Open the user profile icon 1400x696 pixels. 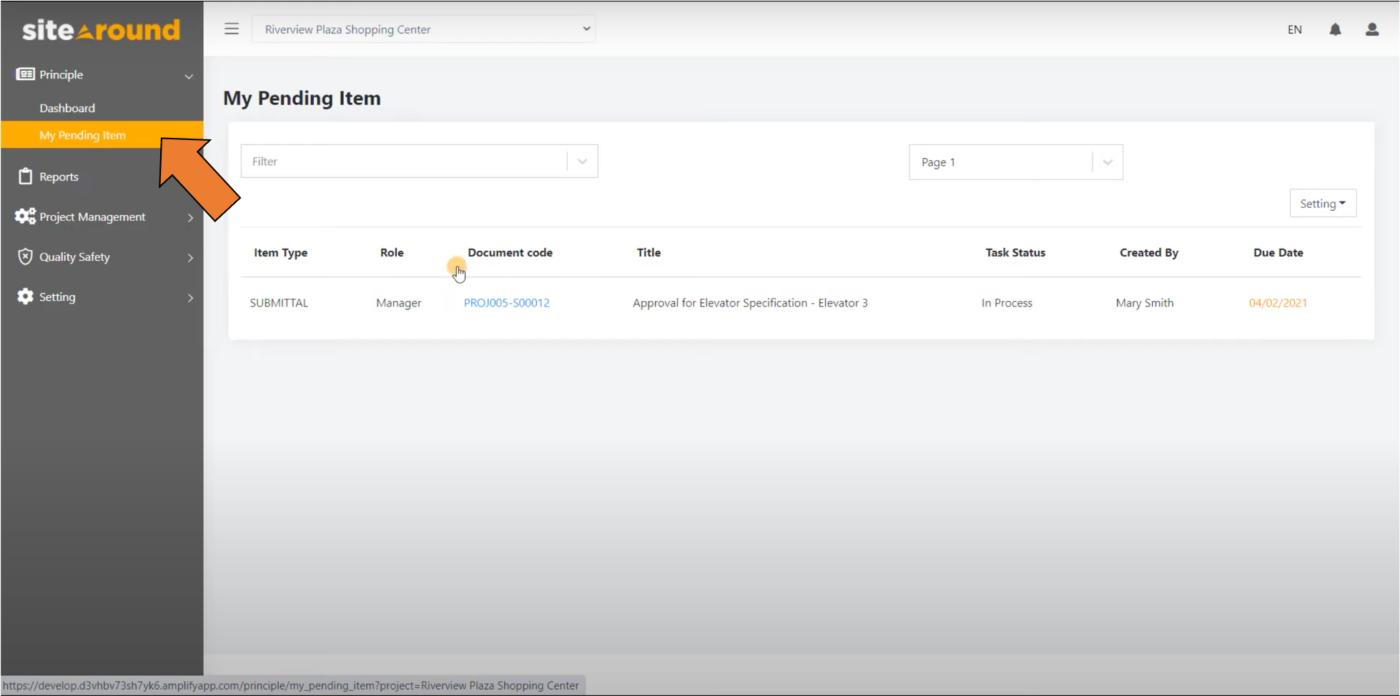pos(1371,29)
